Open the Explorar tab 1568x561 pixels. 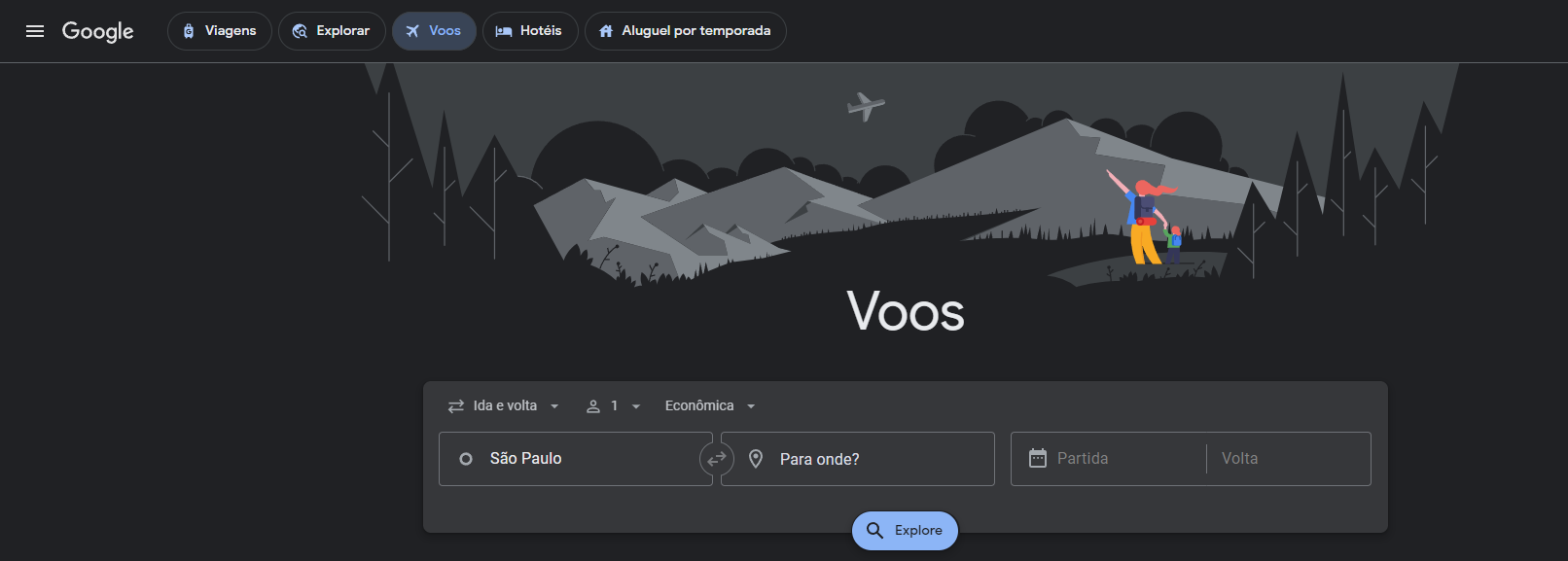click(x=332, y=31)
